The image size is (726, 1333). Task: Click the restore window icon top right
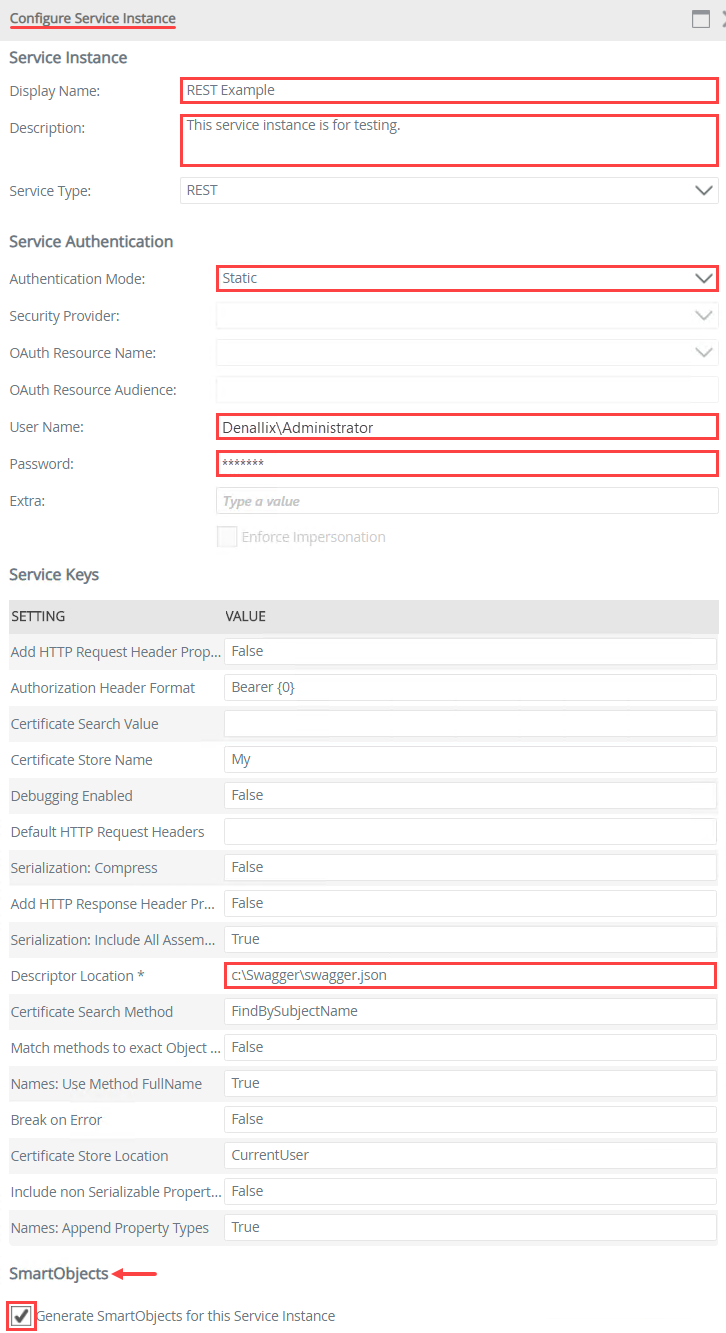coord(700,18)
